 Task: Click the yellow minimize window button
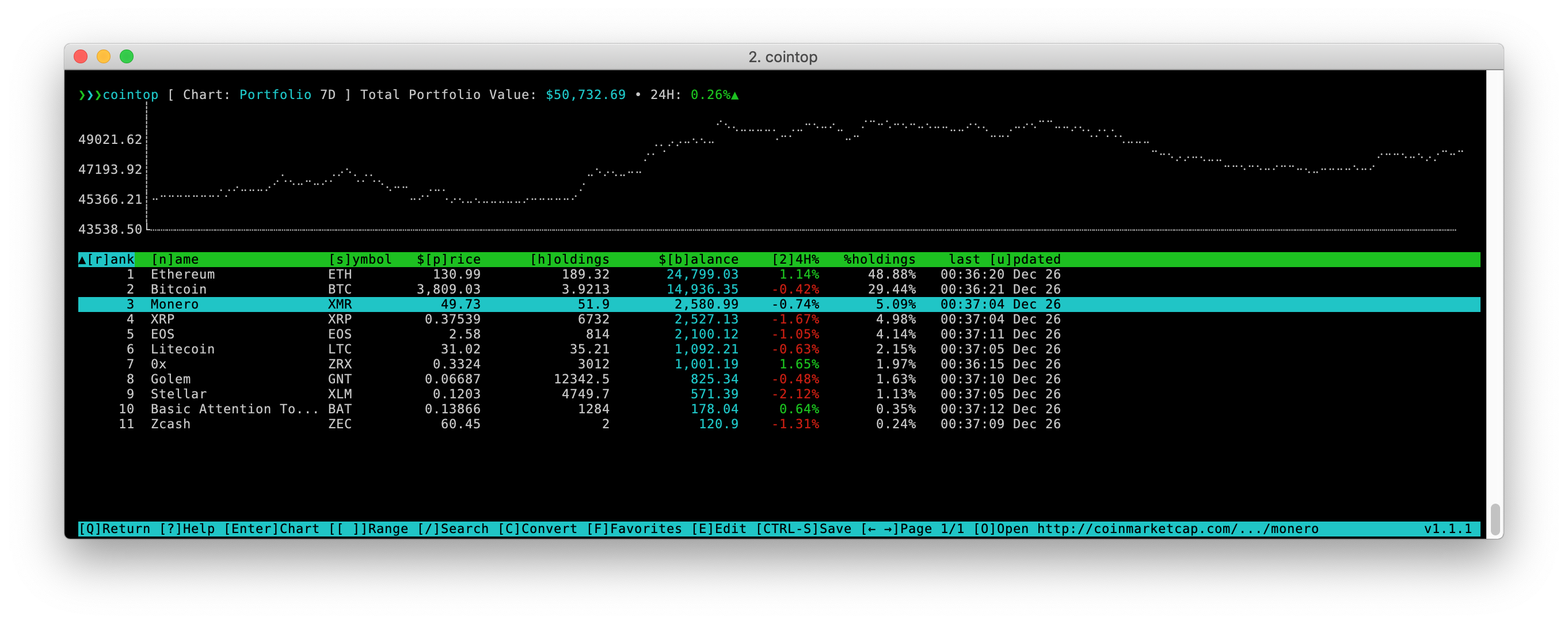pos(104,56)
